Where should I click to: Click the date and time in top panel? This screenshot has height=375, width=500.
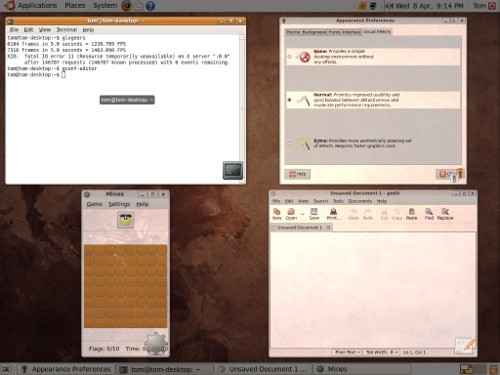pyautogui.click(x=429, y=6)
